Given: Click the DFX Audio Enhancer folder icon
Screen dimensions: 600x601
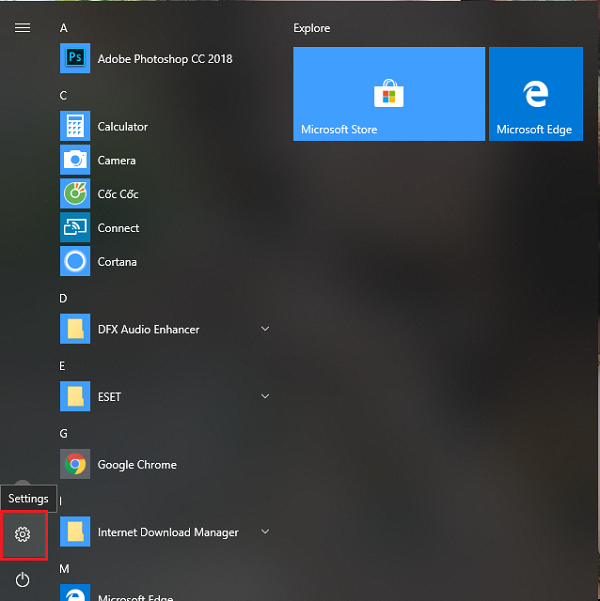Looking at the screenshot, I should coord(75,329).
